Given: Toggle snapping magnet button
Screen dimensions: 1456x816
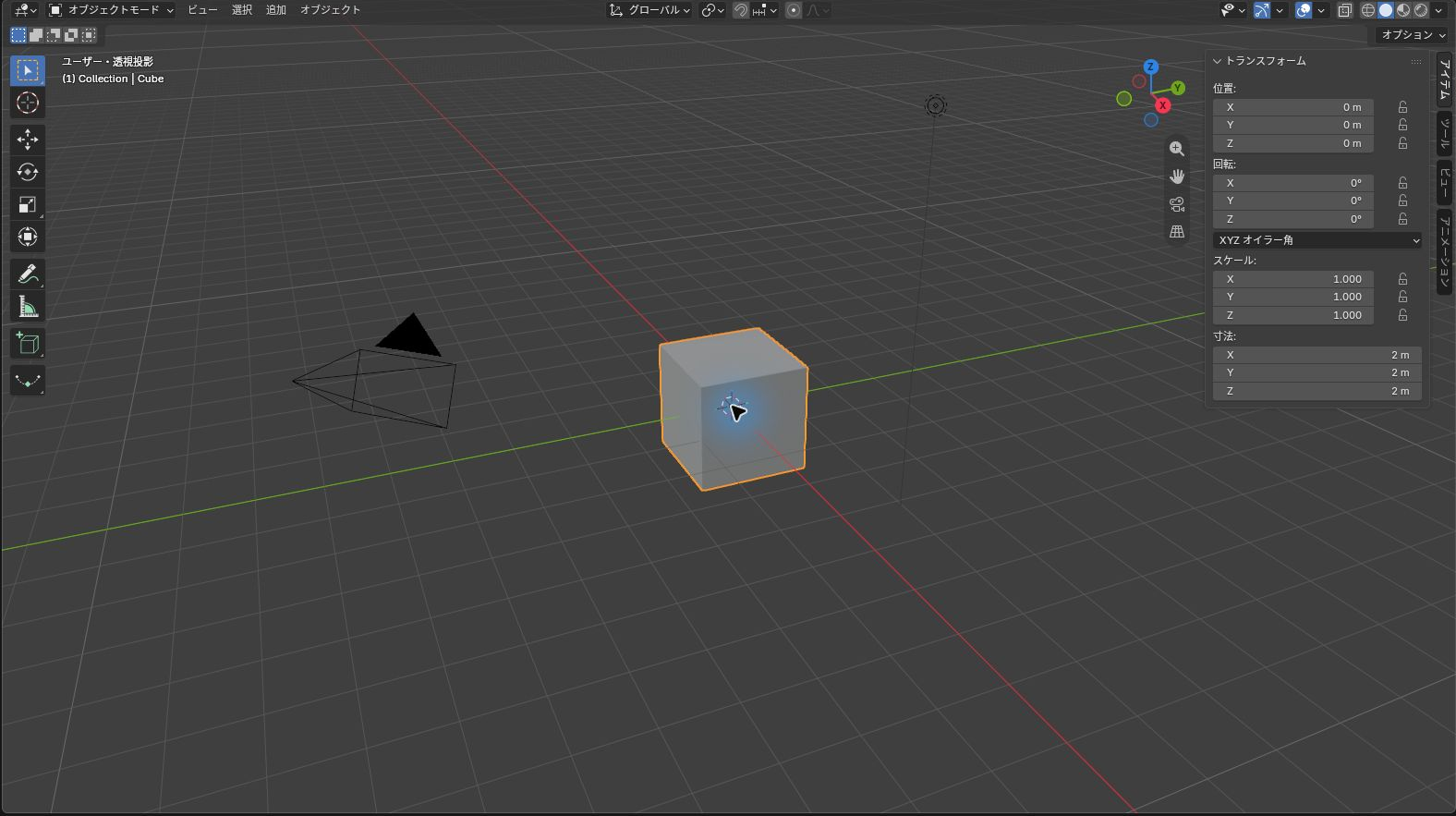Looking at the screenshot, I should (740, 10).
